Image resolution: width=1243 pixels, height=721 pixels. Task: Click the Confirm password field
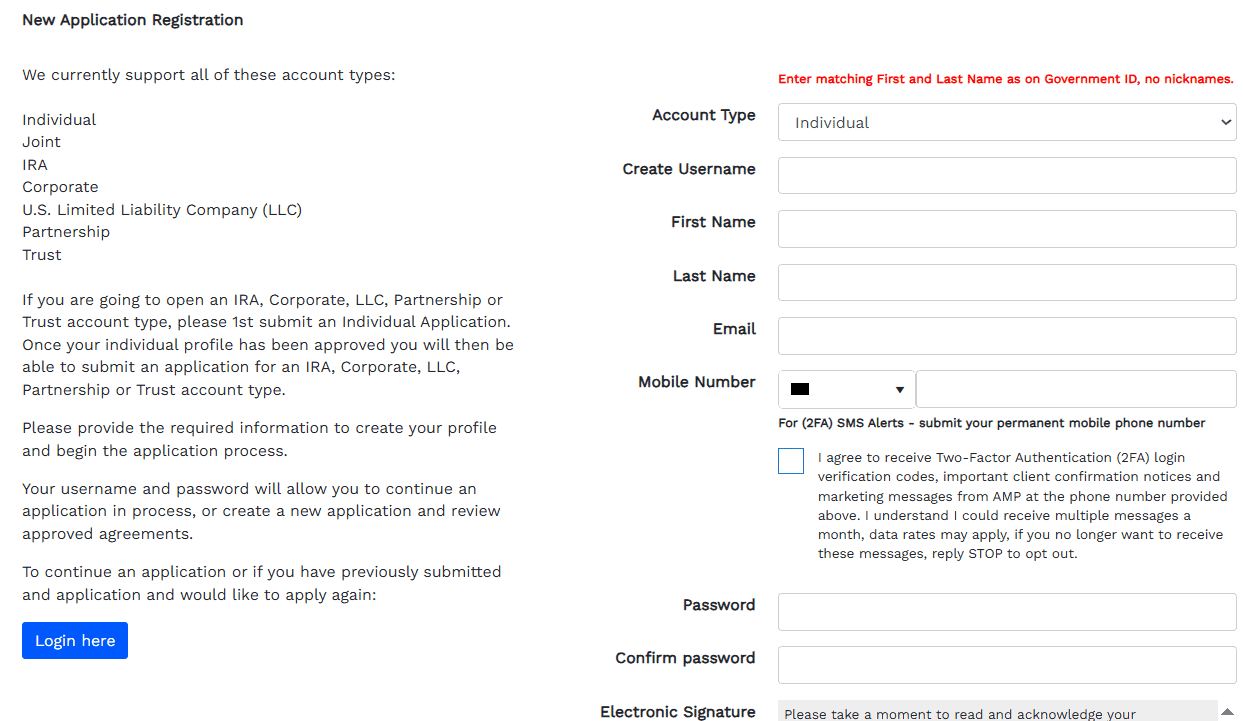1007,665
